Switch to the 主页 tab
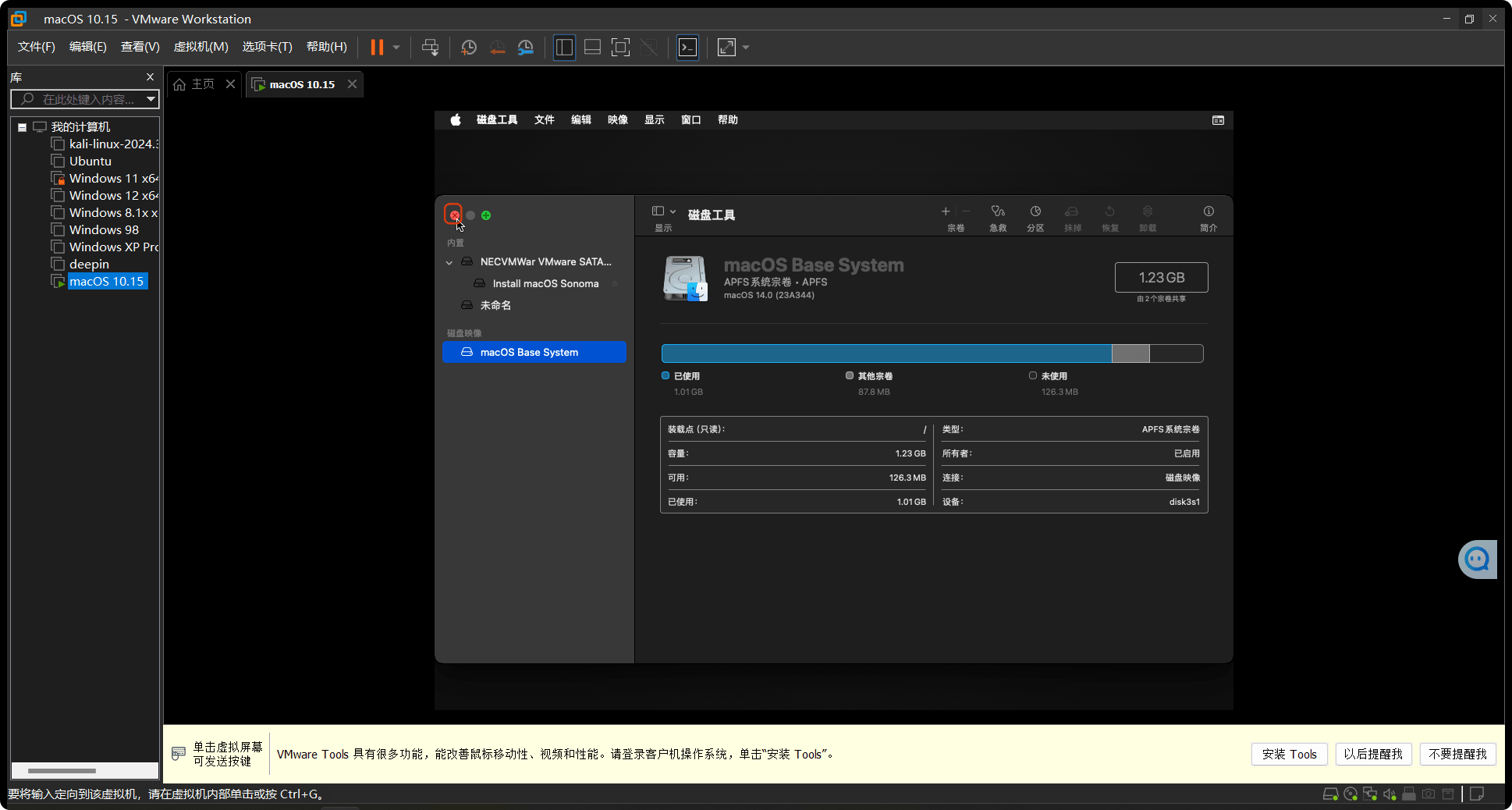Screen dimensions: 1512x810 pos(201,83)
